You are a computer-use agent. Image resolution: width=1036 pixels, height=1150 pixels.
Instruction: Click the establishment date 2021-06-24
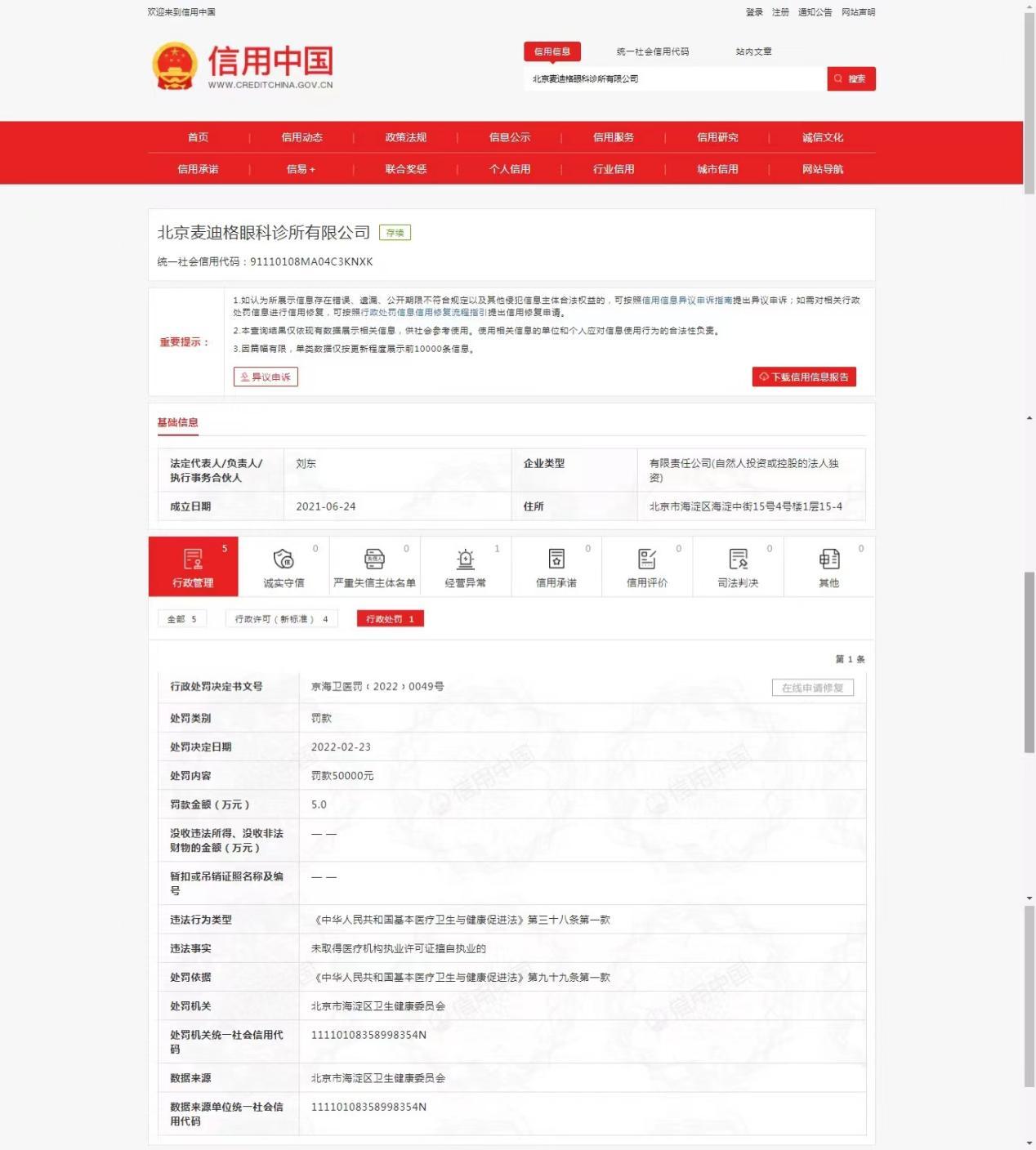coord(326,506)
